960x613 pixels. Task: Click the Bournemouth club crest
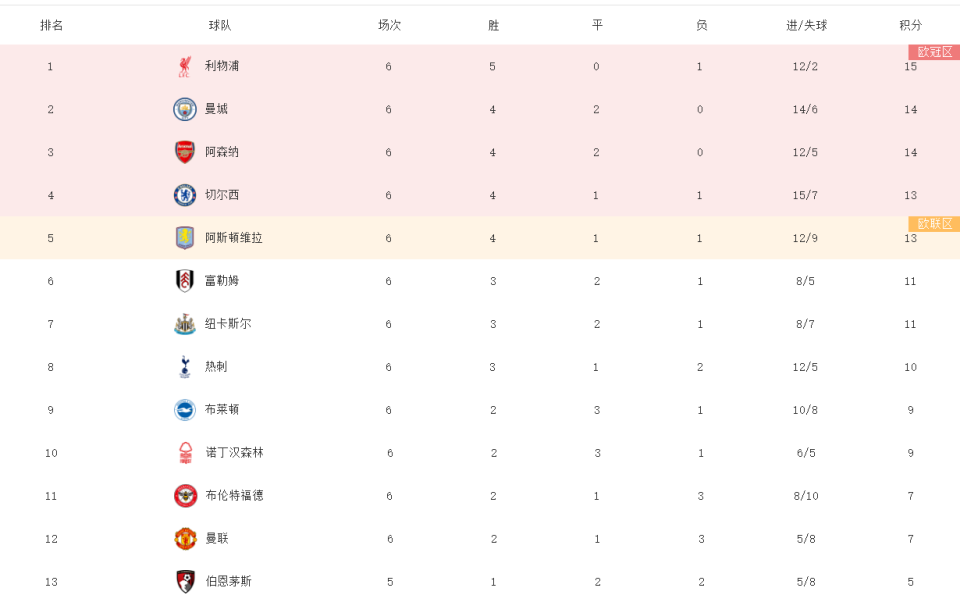click(x=185, y=581)
